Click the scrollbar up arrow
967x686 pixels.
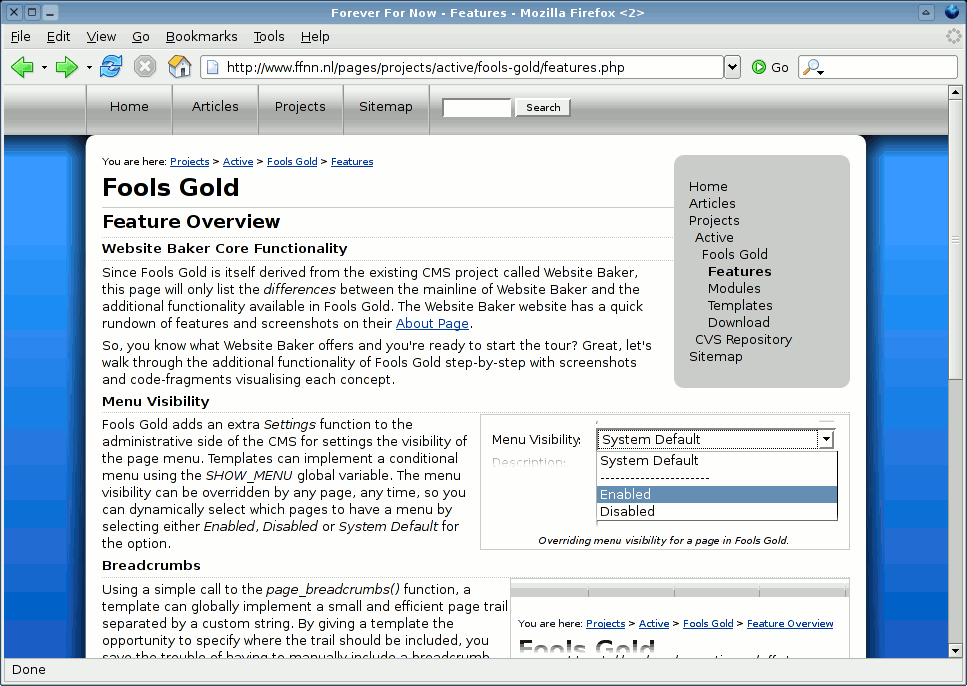955,93
